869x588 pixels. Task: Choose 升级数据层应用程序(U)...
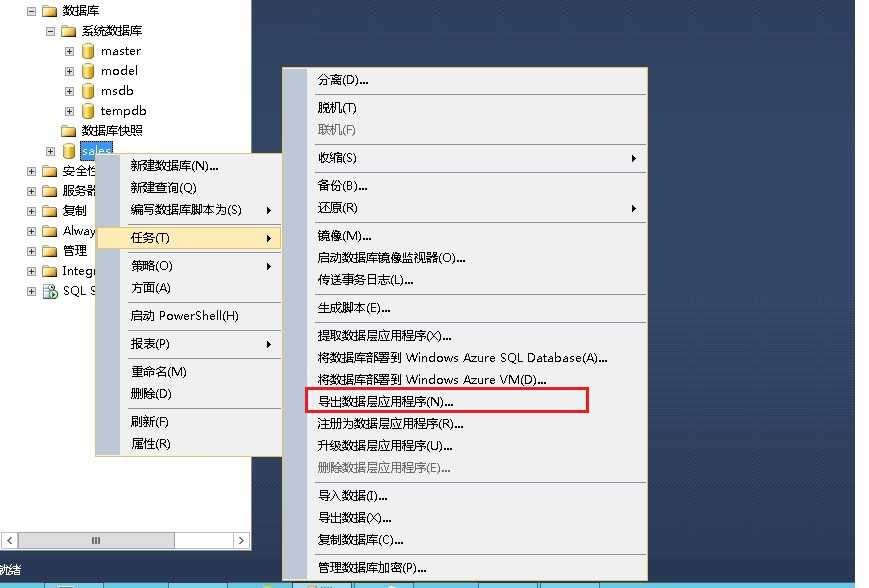coord(464,446)
